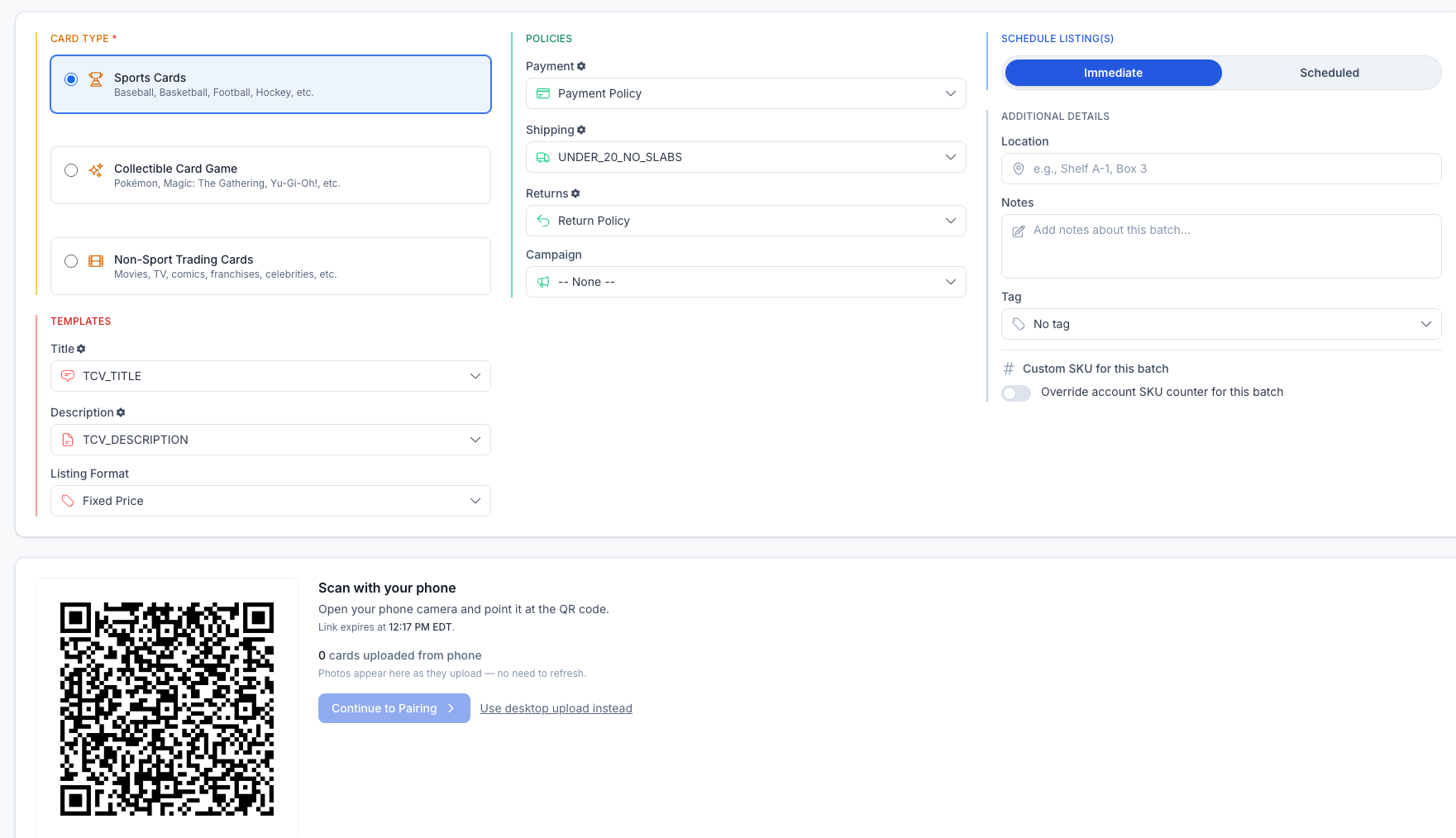Open Title template settings gear
The width and height of the screenshot is (1456, 838).
pyautogui.click(x=81, y=349)
